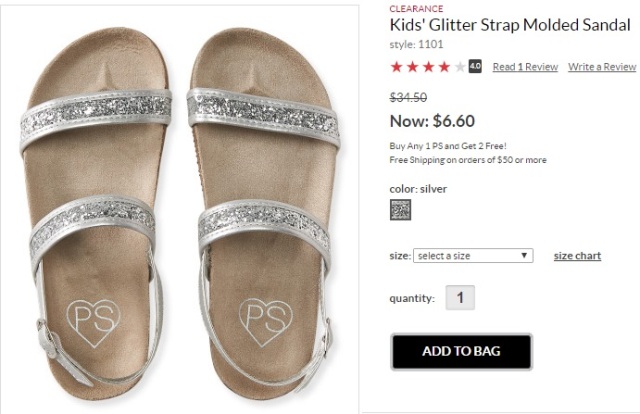Screen dimensions: 640x414
Task: Add the sandal to bag
Action: (x=461, y=352)
